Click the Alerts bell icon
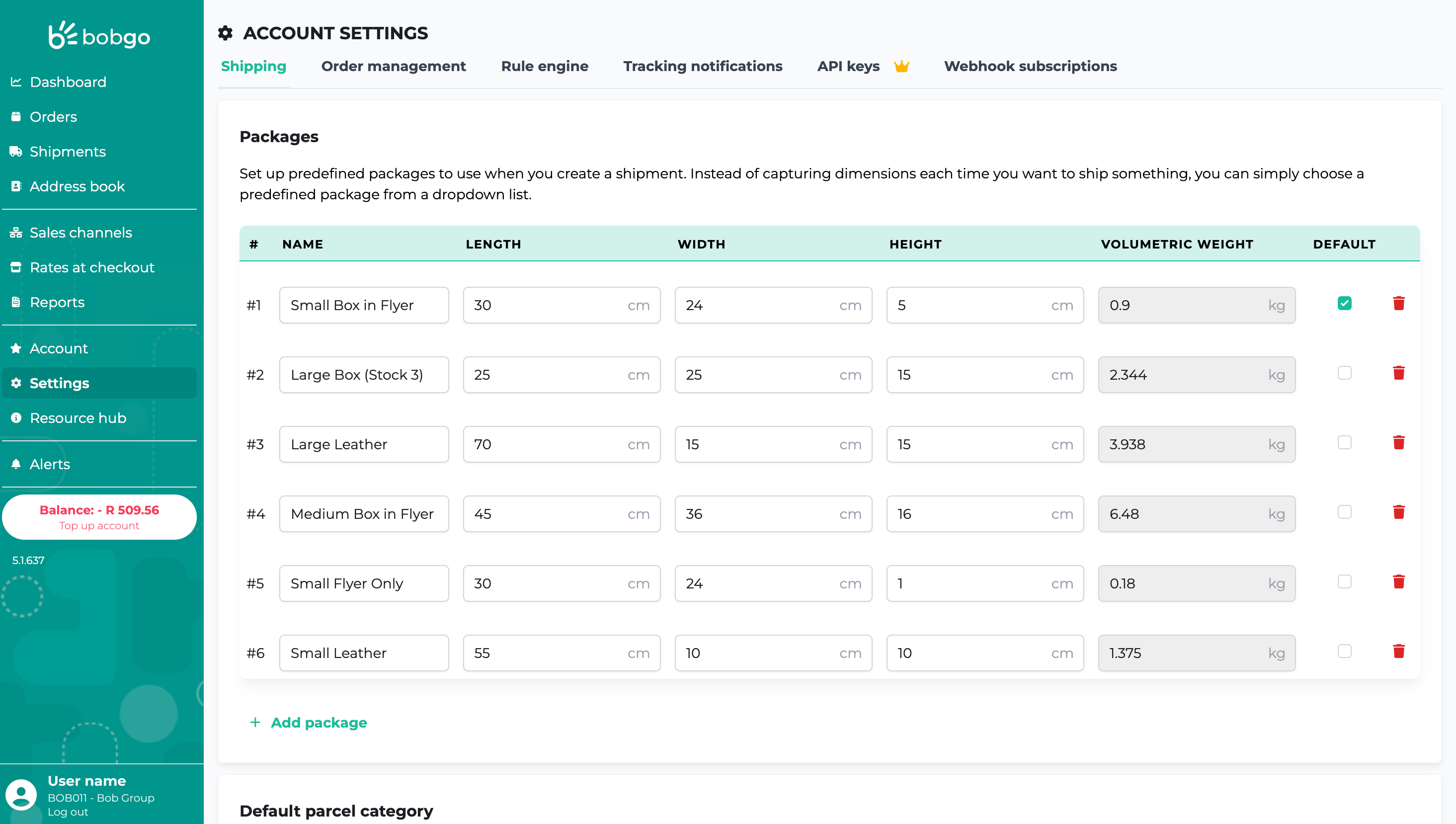 click(16, 464)
